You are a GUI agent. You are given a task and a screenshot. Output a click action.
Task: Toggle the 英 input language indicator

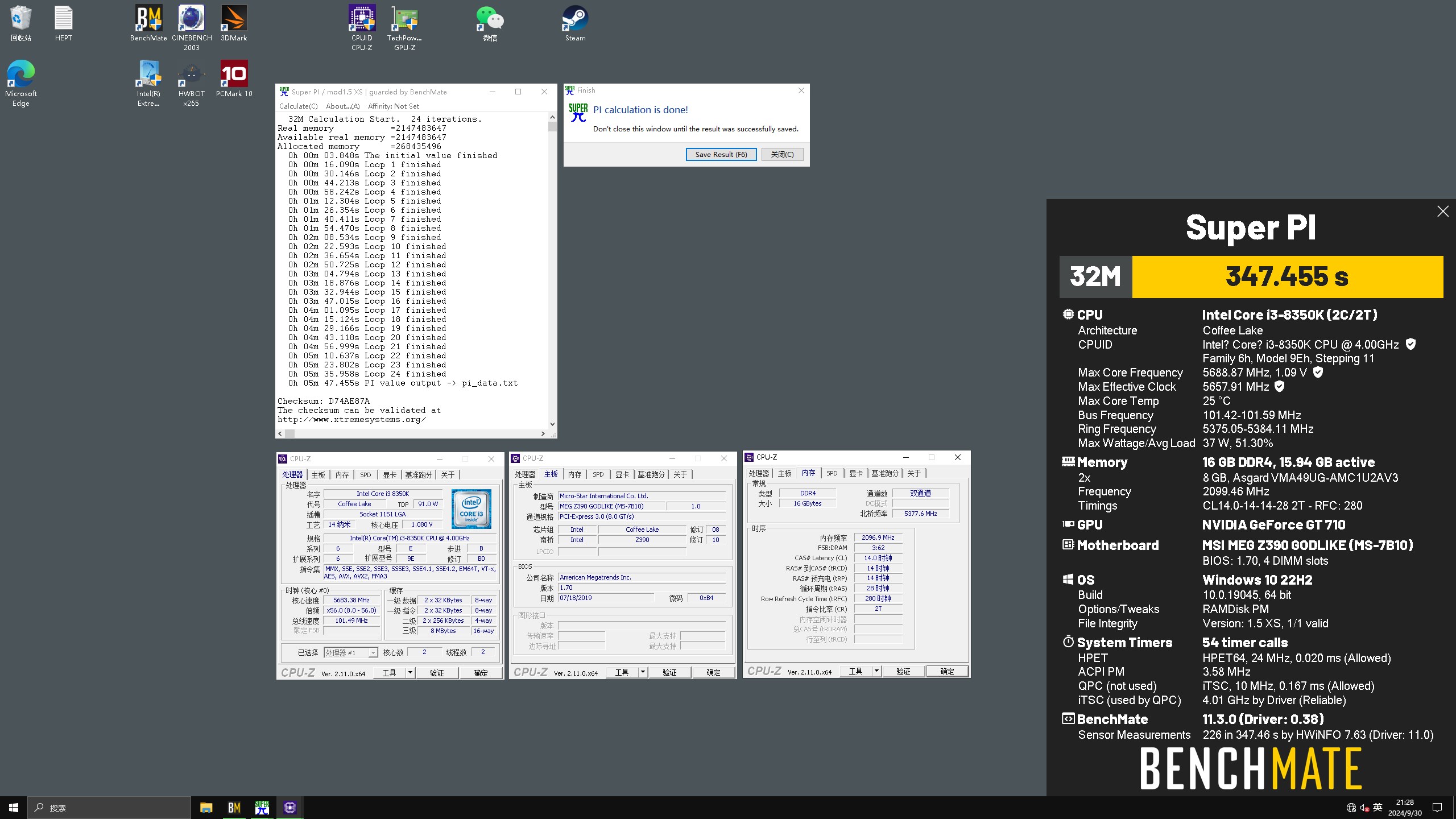pos(1378,807)
